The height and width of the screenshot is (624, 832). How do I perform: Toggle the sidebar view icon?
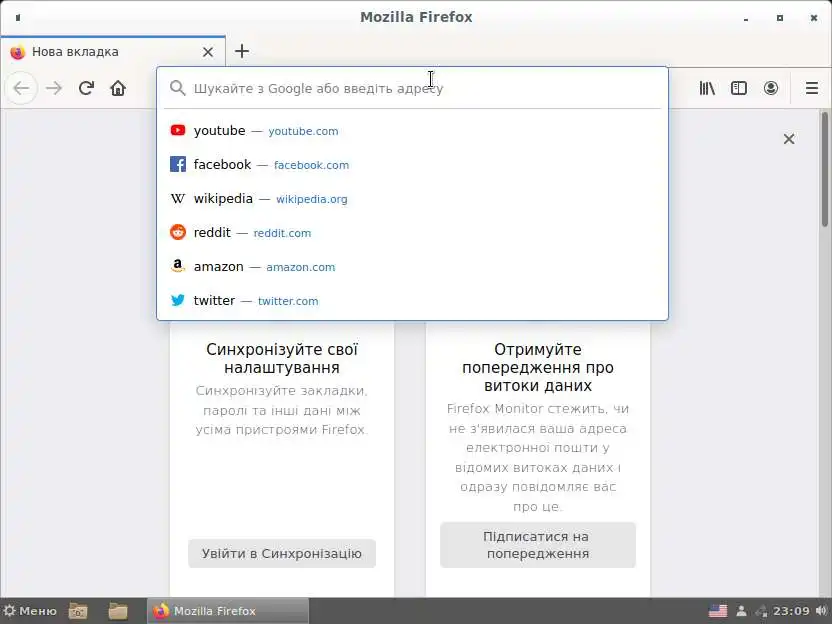pos(739,88)
